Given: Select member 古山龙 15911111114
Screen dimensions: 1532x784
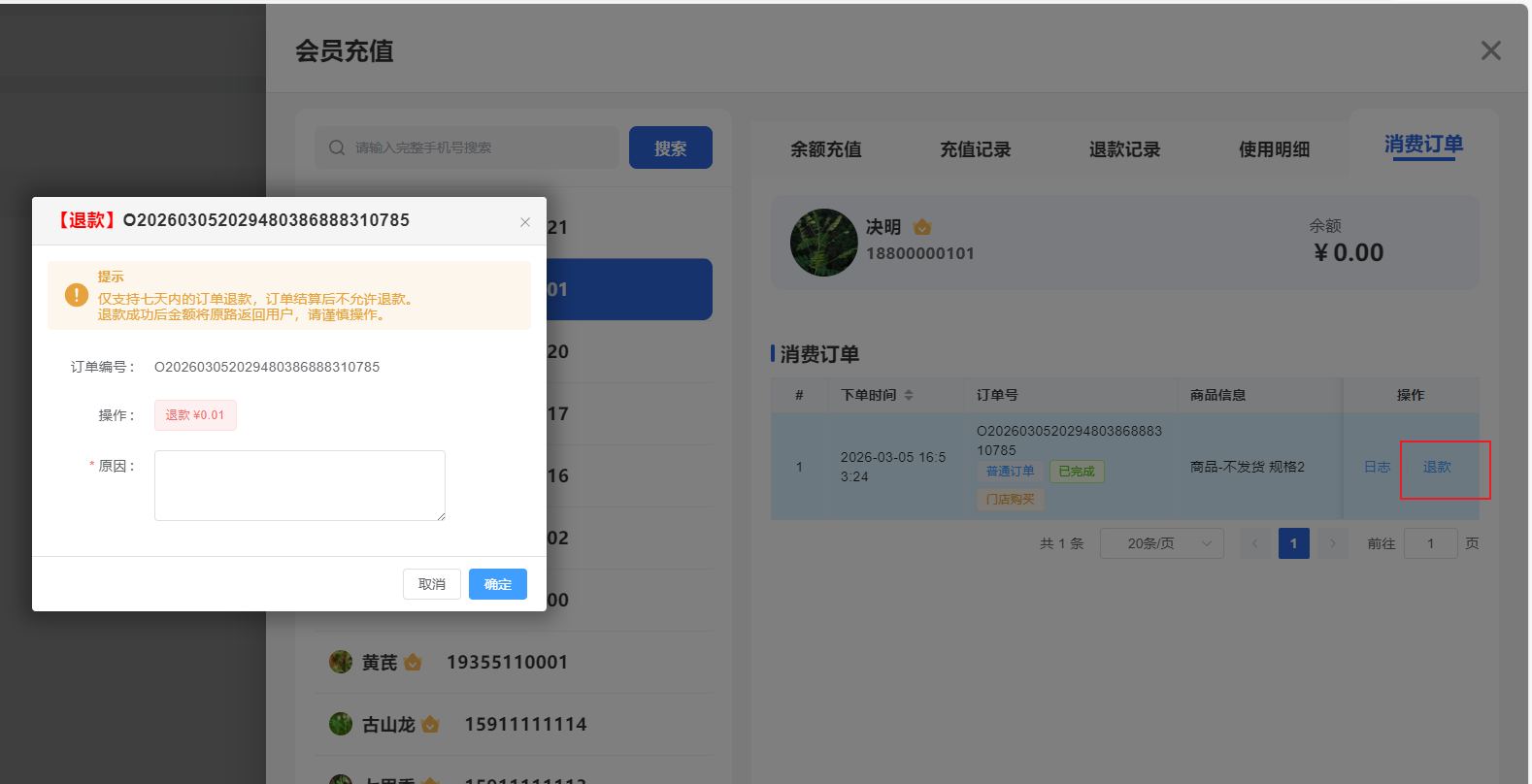Looking at the screenshot, I should click(x=514, y=724).
